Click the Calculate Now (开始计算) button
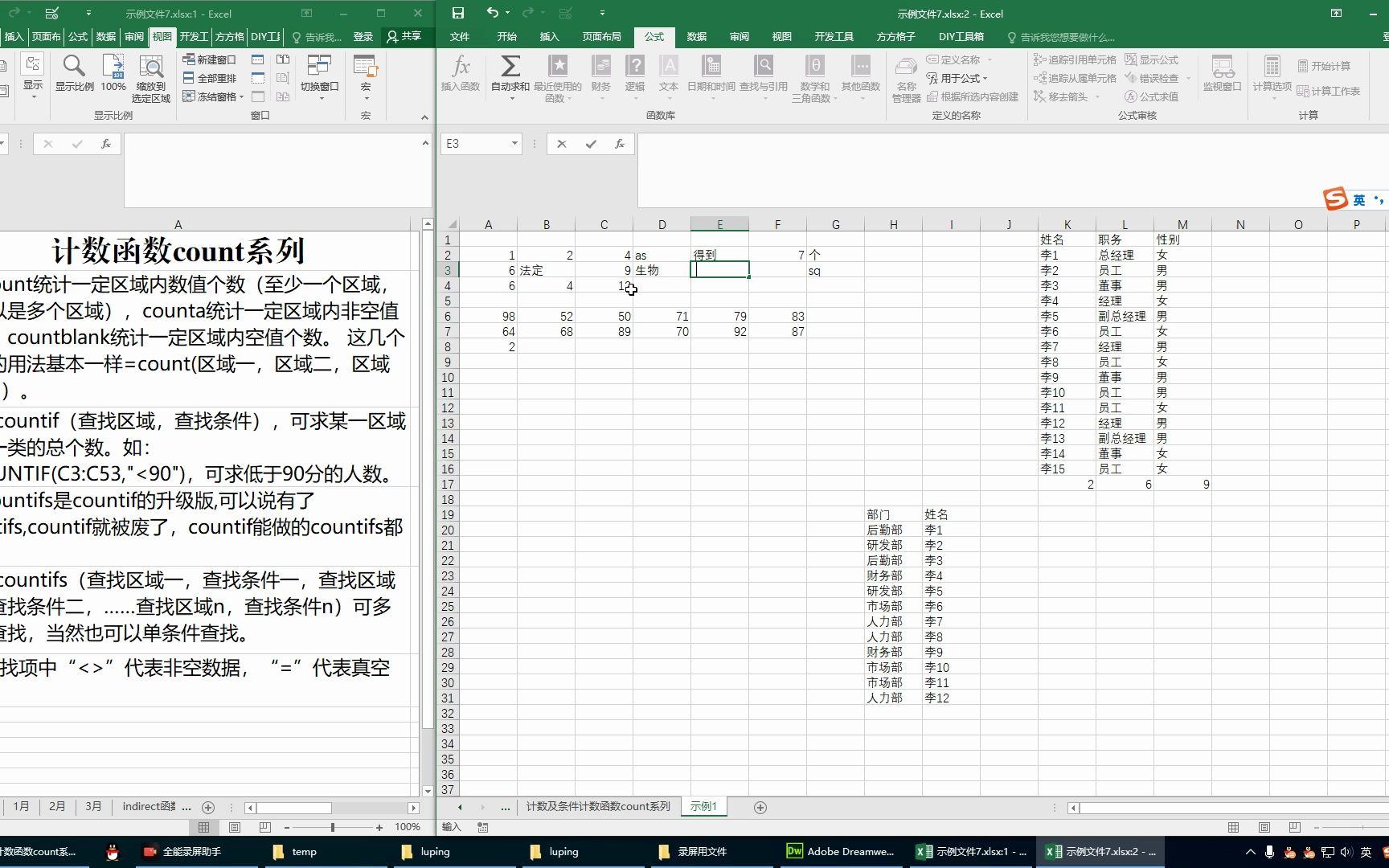Image resolution: width=1389 pixels, height=868 pixels. pyautogui.click(x=1324, y=66)
